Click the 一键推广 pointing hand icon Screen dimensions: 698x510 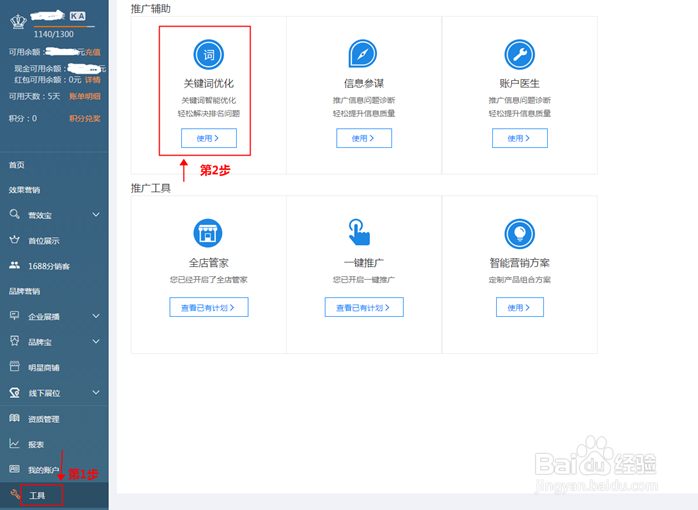point(359,232)
